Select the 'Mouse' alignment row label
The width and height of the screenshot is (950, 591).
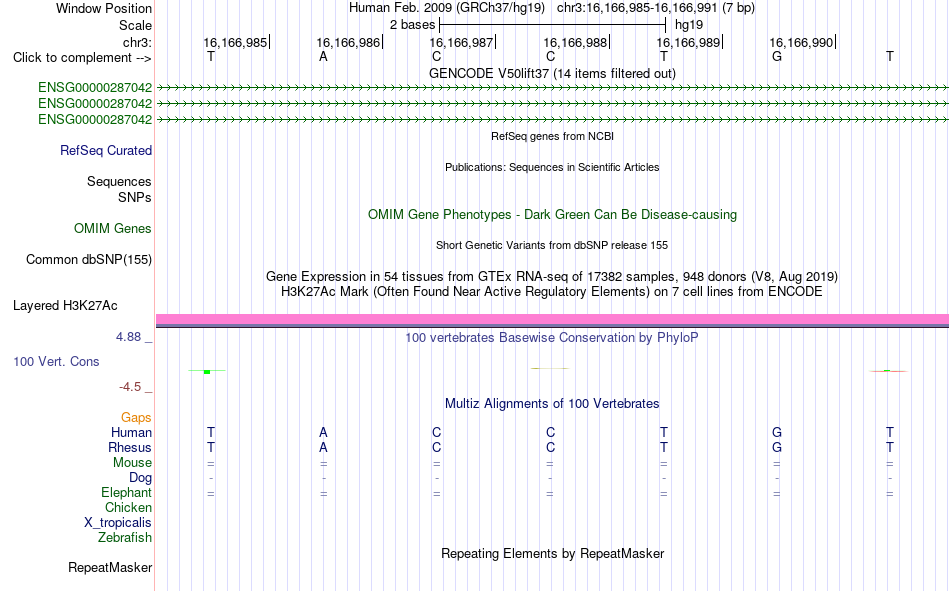pos(132,462)
